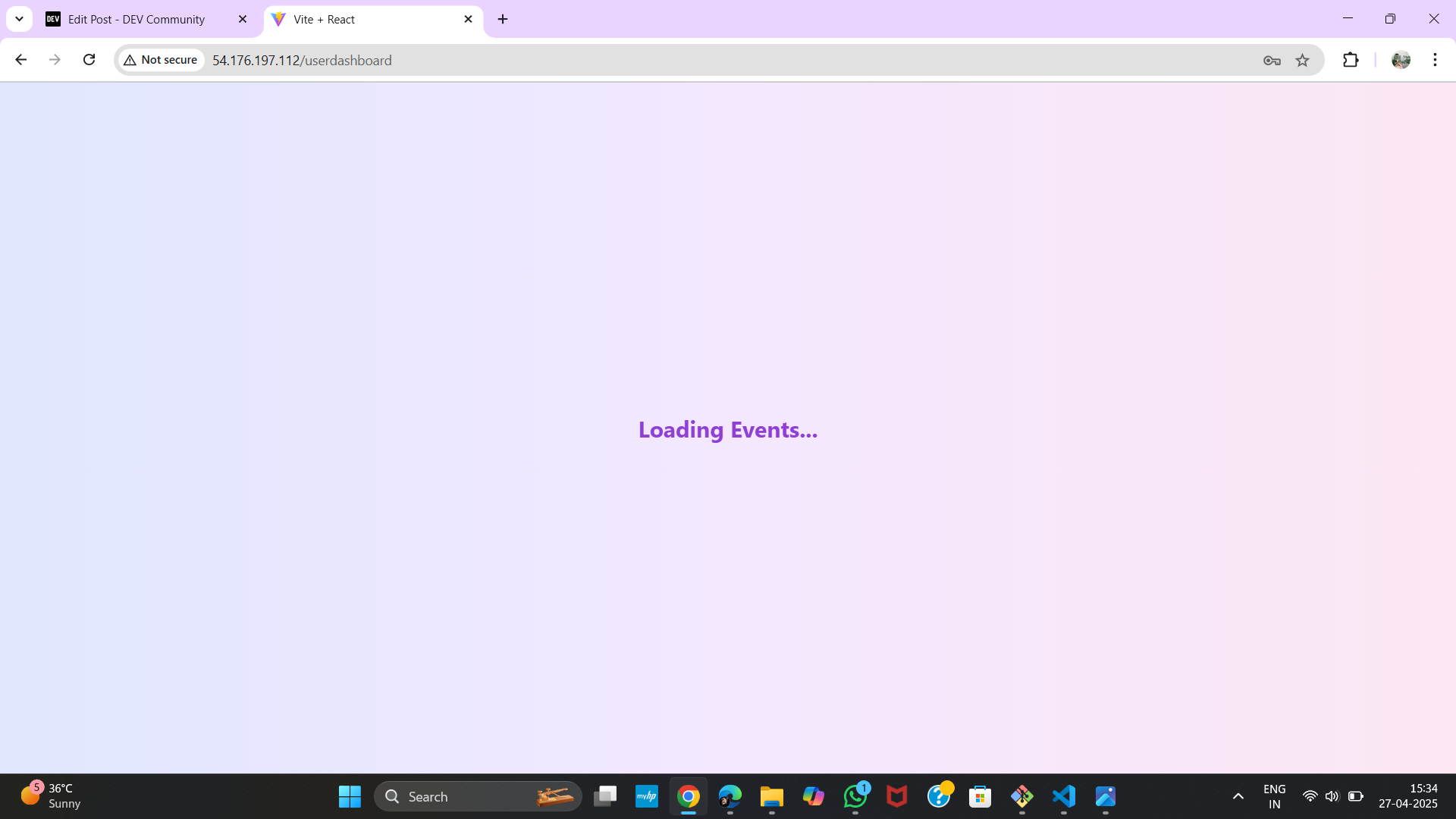Open Task View in the taskbar
This screenshot has height=819, width=1456.
(605, 796)
